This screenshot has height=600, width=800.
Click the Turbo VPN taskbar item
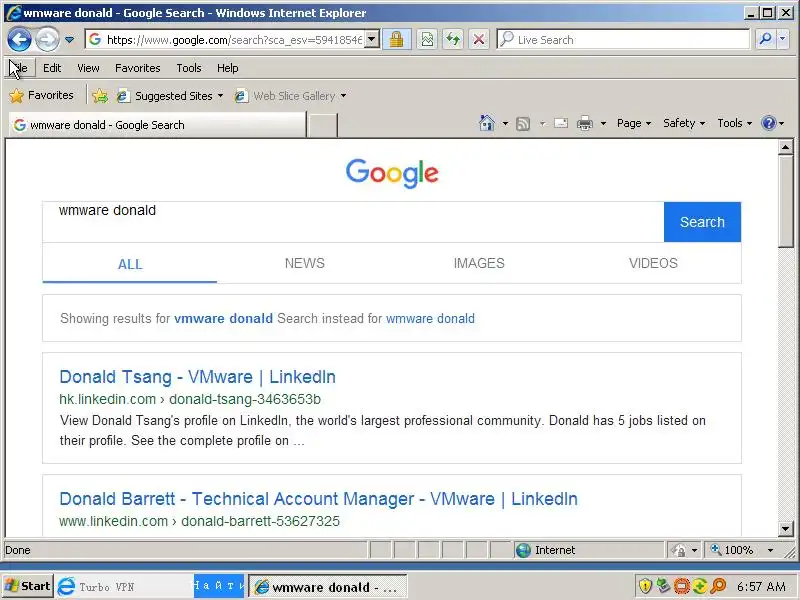124,586
